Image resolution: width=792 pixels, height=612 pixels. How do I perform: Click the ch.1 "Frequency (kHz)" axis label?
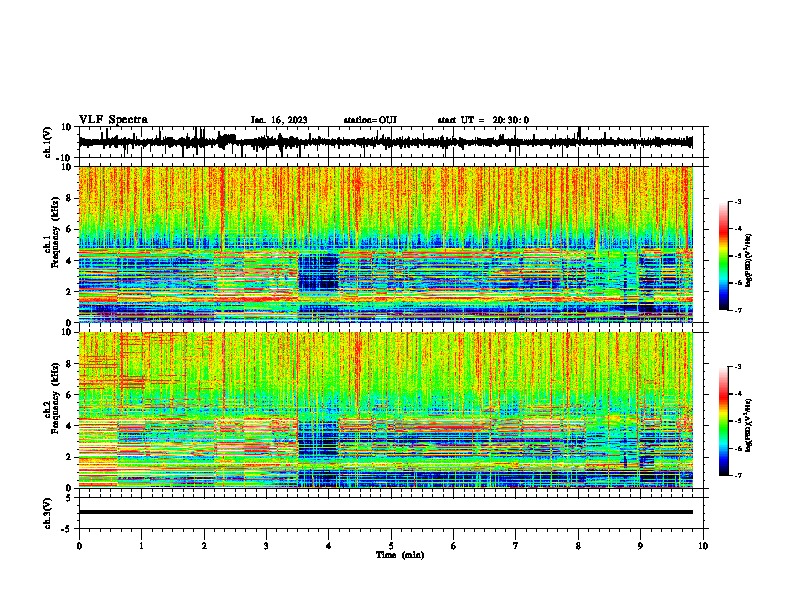55,233
